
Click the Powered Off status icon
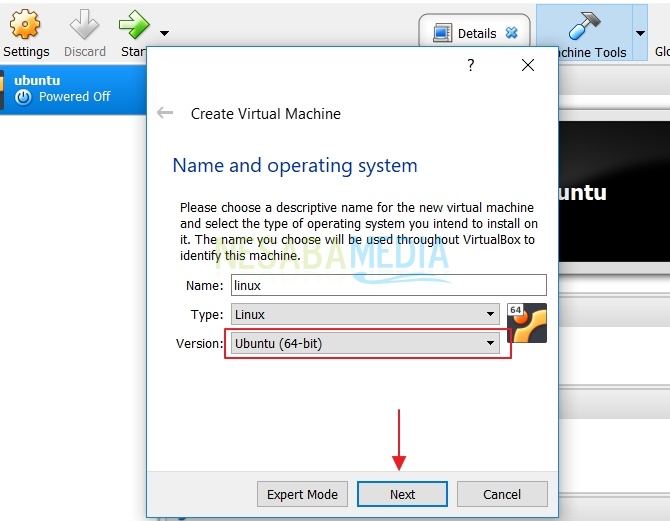coord(23,97)
